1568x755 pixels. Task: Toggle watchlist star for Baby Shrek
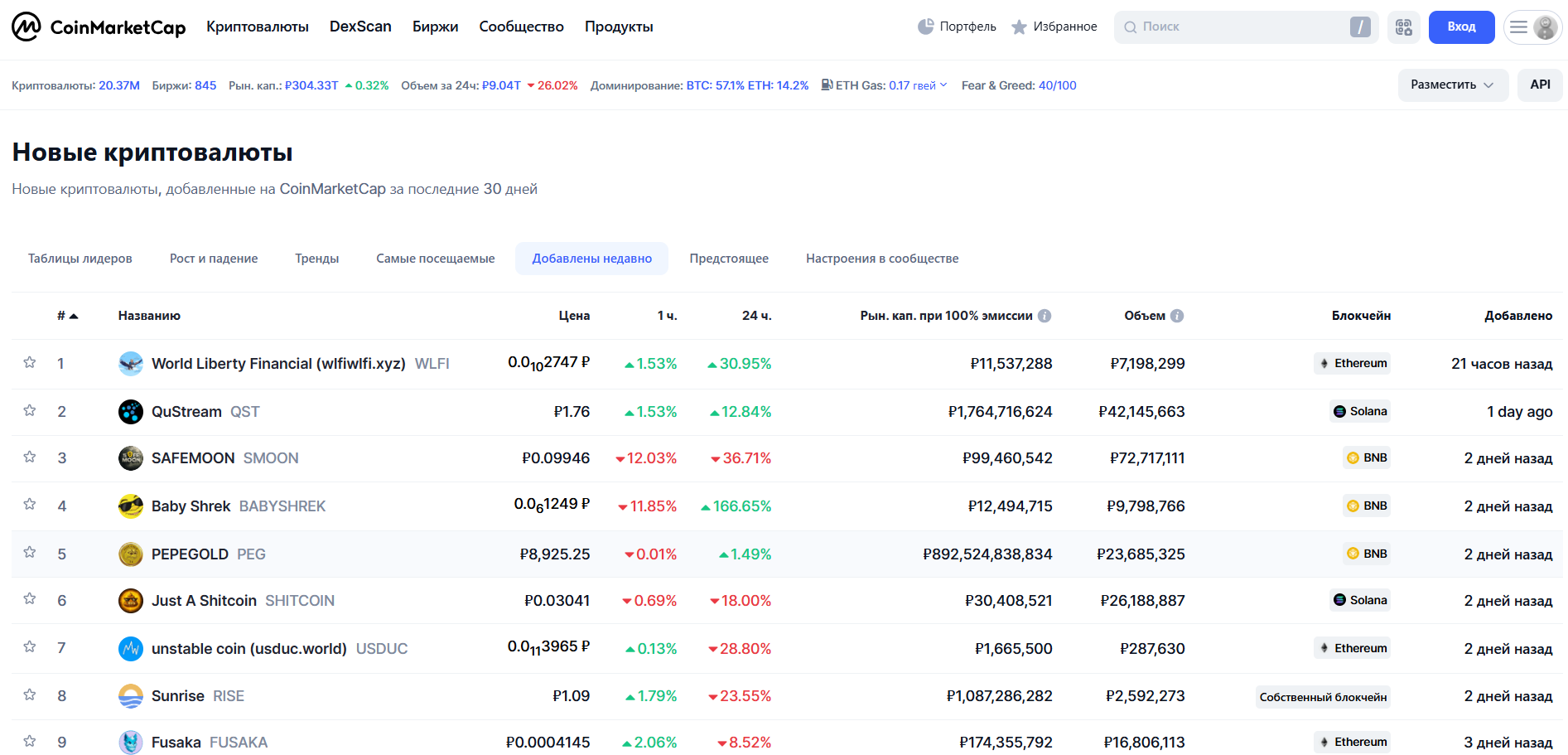pyautogui.click(x=30, y=505)
